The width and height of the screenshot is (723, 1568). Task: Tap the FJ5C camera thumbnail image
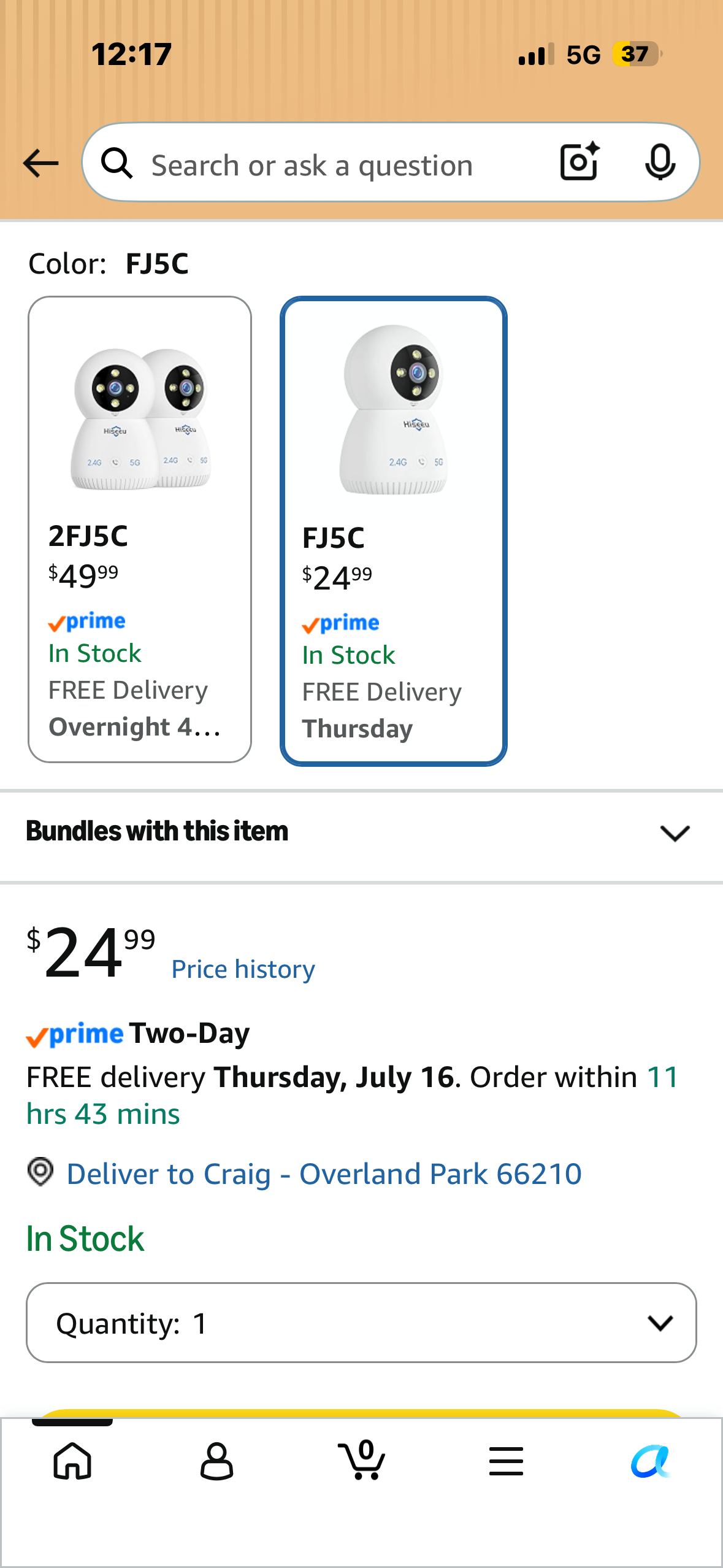tap(394, 410)
